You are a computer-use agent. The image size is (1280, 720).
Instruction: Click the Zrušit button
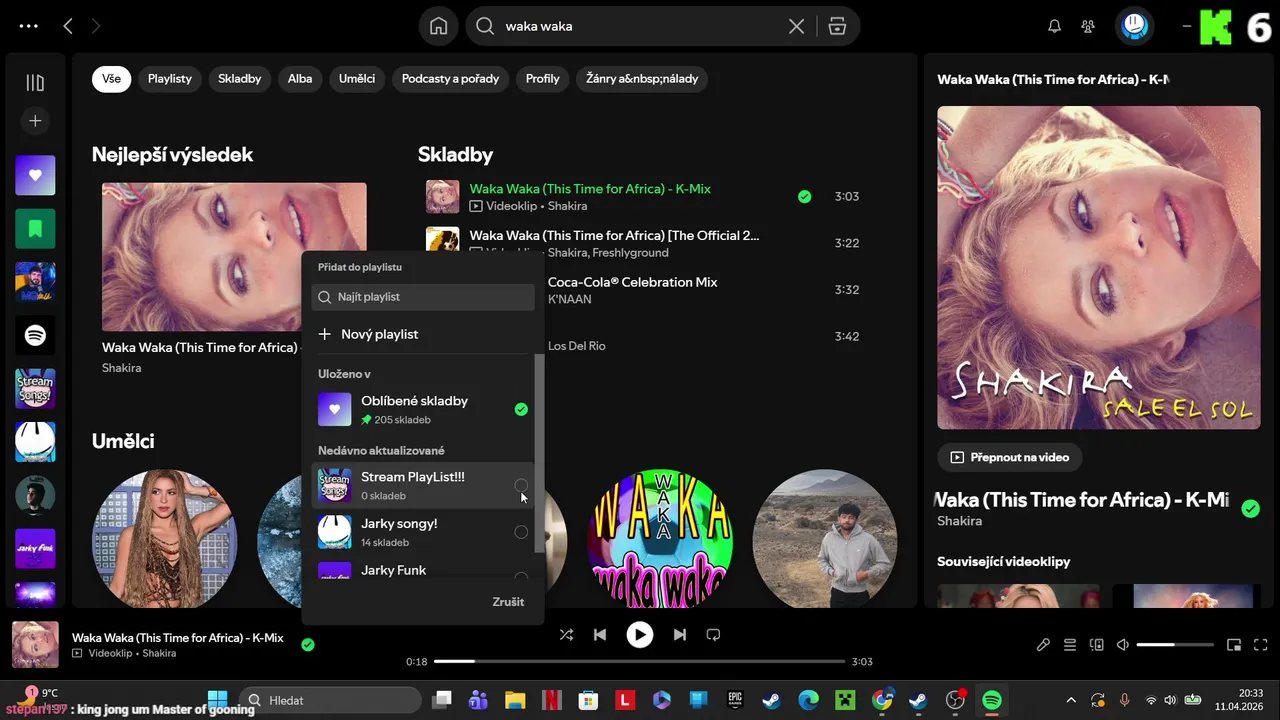(x=508, y=602)
